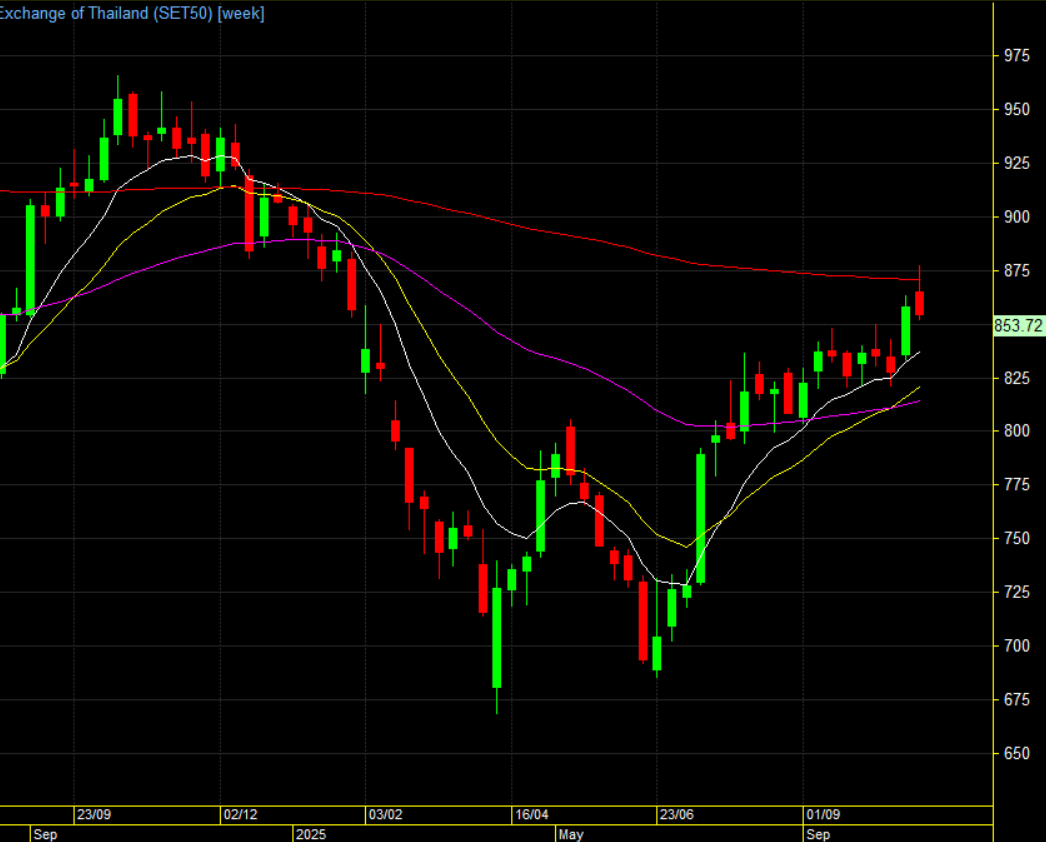
Task: Click the 725 price axis label
Action: 1017,592
